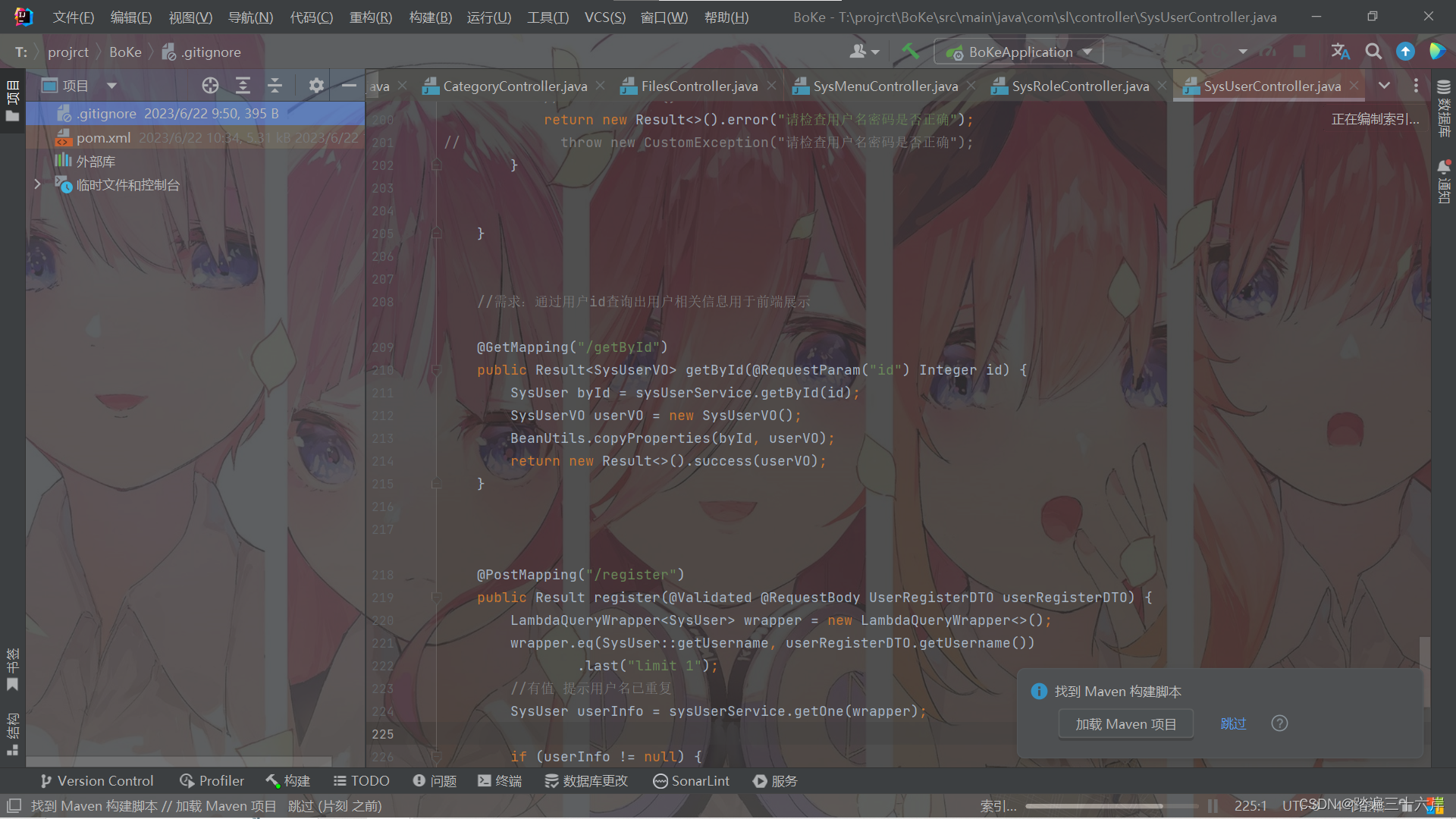
Task: Click the 225:1 cursor position in status bar
Action: coord(1250,806)
